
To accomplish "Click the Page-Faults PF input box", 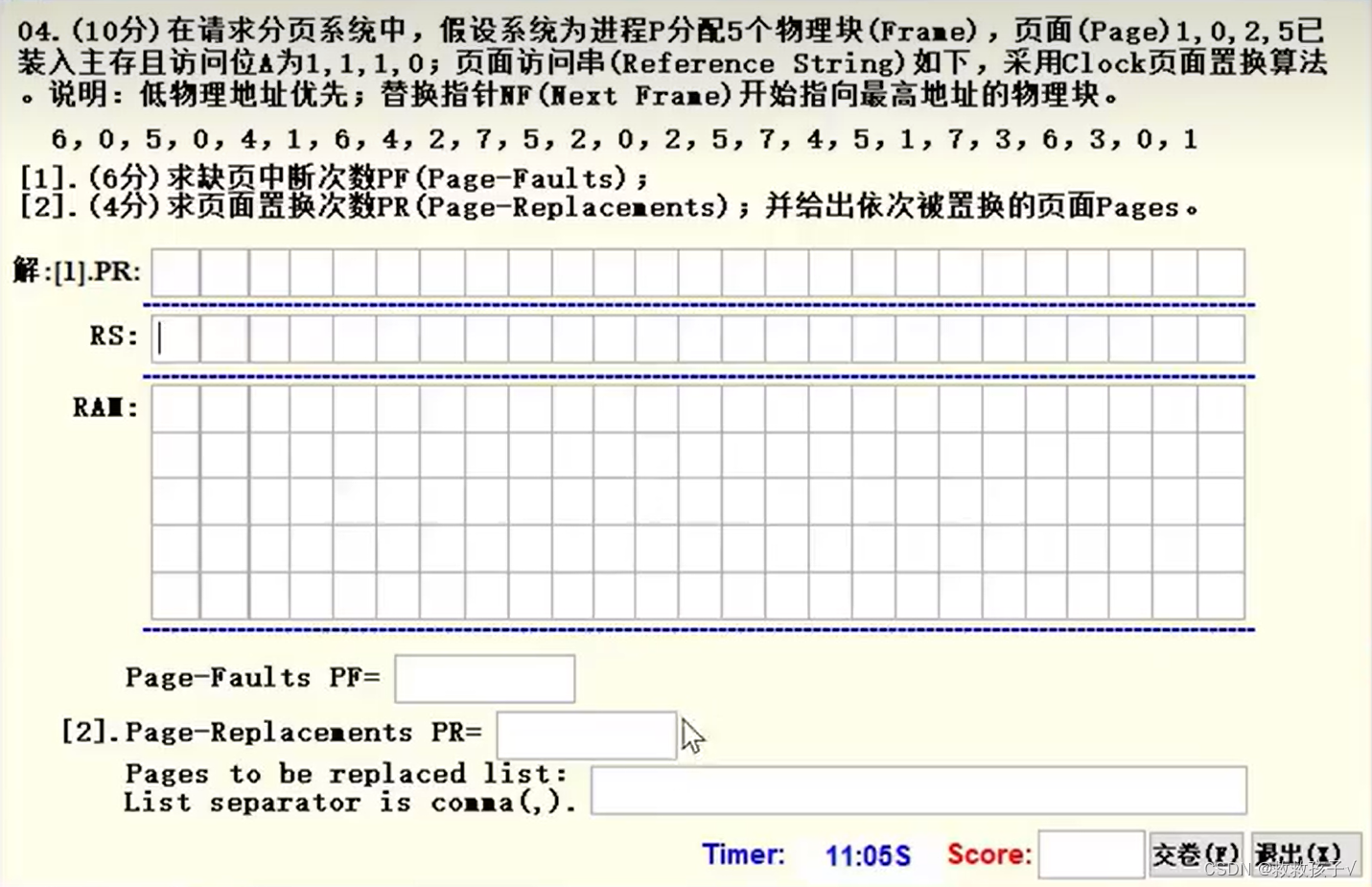I will 484,678.
